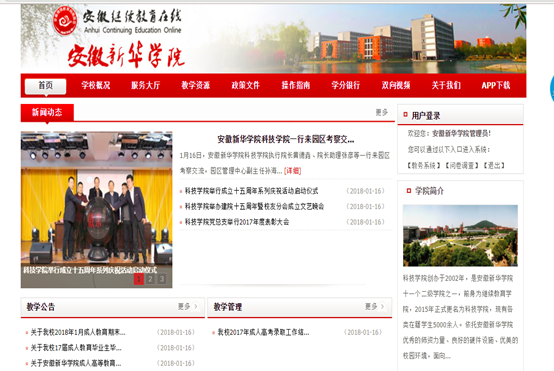The width and height of the screenshot is (554, 371).
Task: Click 更多 arrow in 教学管理 panel
Action: [x=375, y=307]
